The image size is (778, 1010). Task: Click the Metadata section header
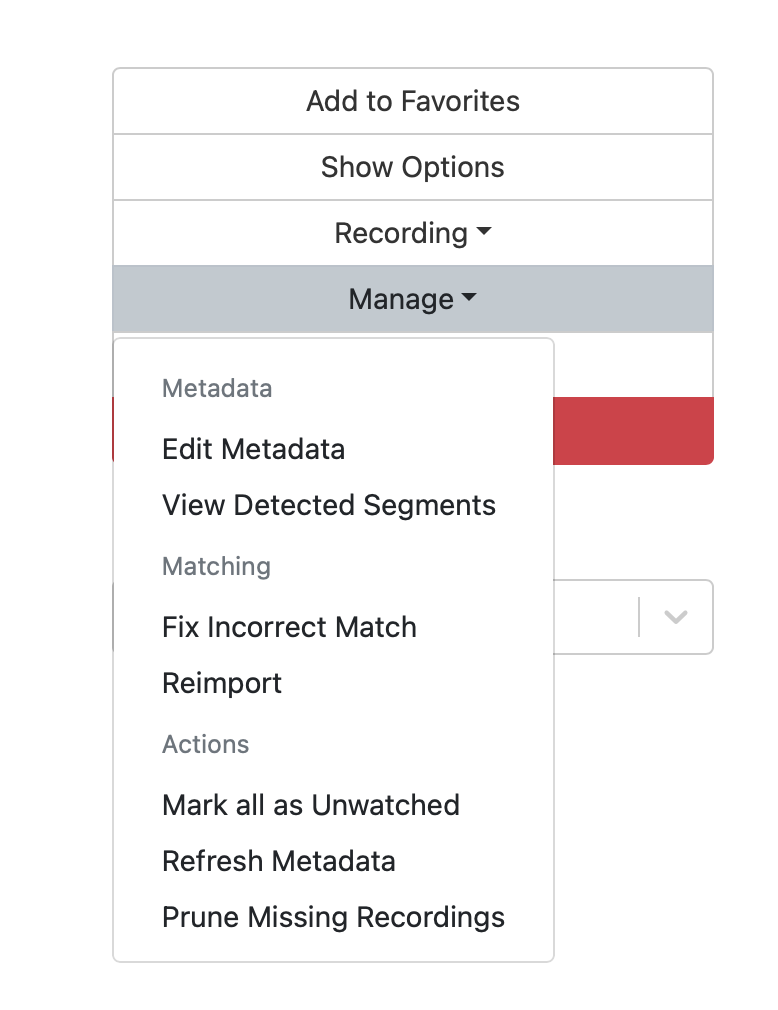pyautogui.click(x=217, y=388)
